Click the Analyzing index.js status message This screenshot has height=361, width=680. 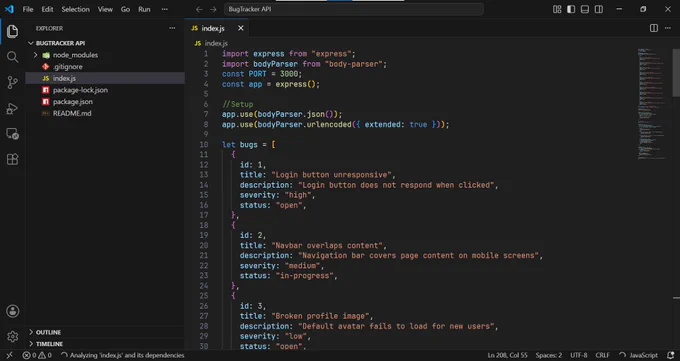pyautogui.click(x=122, y=355)
